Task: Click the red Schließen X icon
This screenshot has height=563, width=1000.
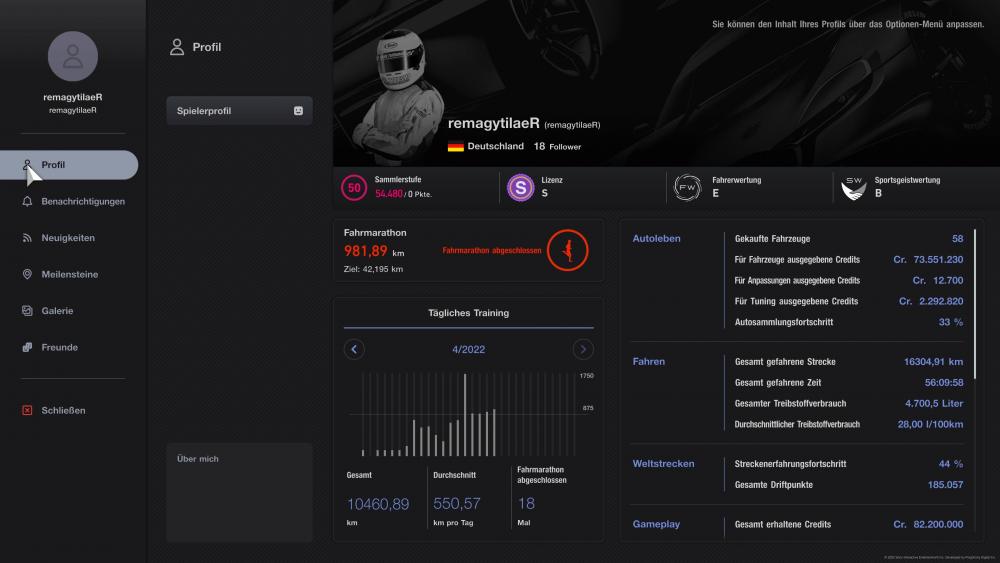Action: (x=28, y=410)
